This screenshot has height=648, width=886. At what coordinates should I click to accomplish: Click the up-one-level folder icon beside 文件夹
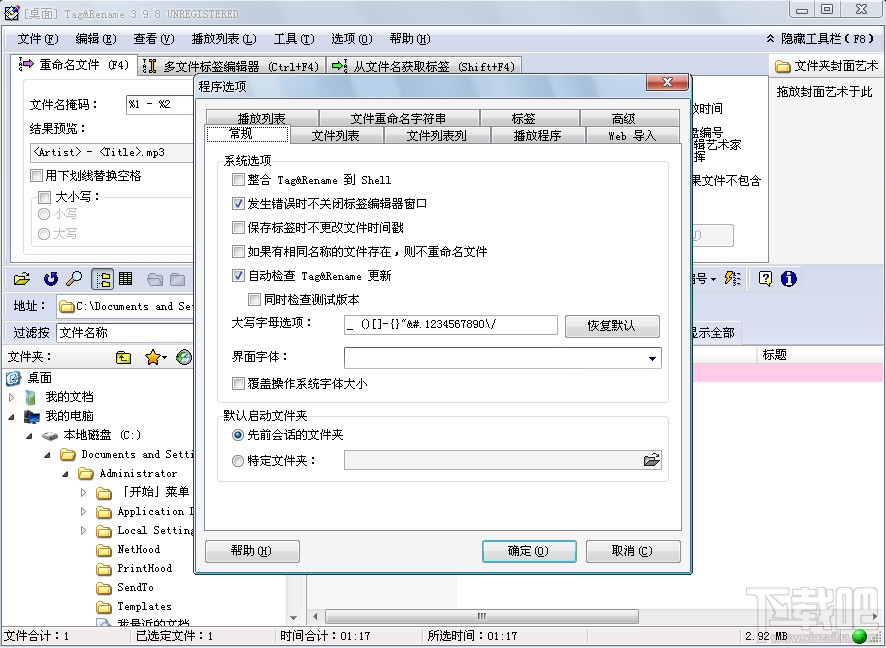[x=124, y=356]
